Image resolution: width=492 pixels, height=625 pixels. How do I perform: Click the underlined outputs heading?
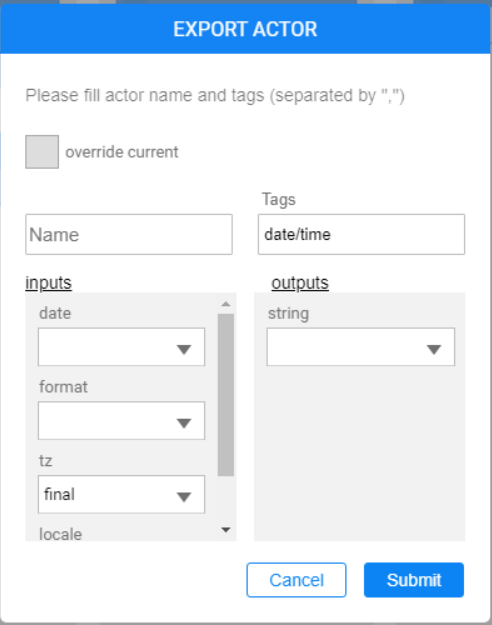coord(300,283)
